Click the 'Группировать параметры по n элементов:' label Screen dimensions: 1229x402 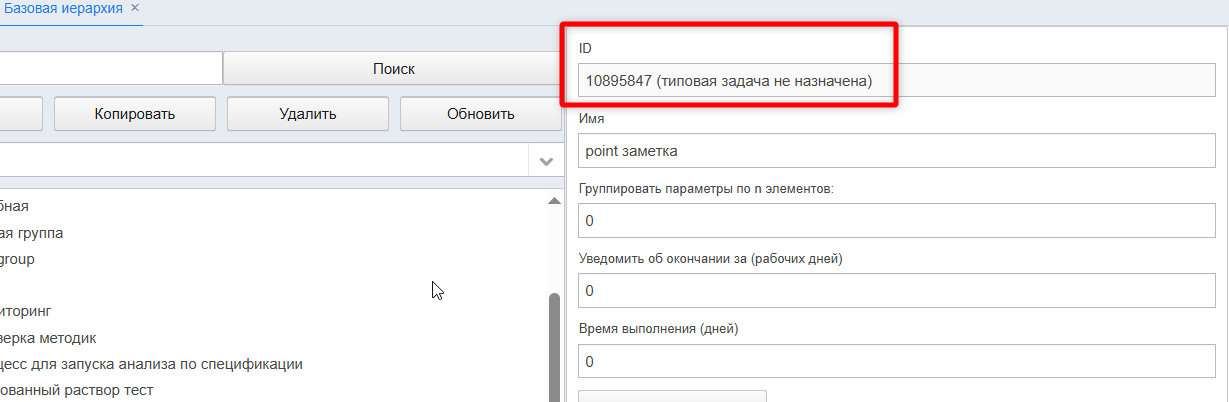coord(706,188)
